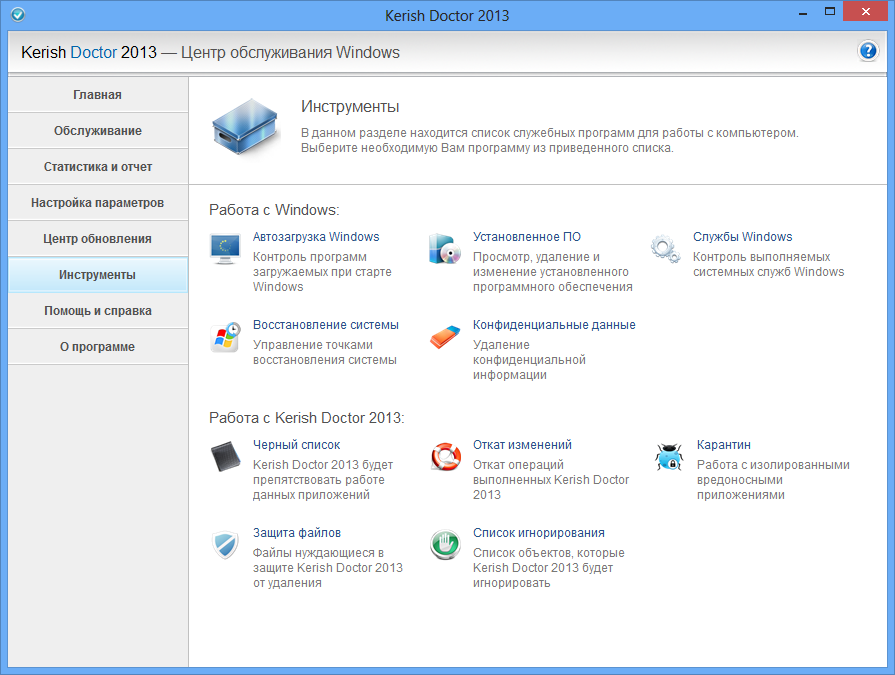Open the Карантин link
The width and height of the screenshot is (895, 675).
(724, 444)
